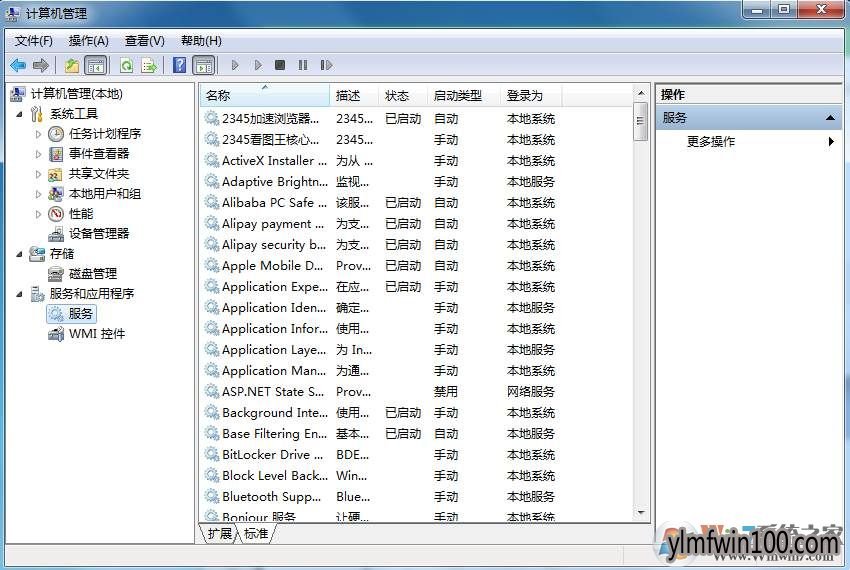This screenshot has width=850, height=570.
Task: Expand the 性能 node
Action: pos(38,214)
